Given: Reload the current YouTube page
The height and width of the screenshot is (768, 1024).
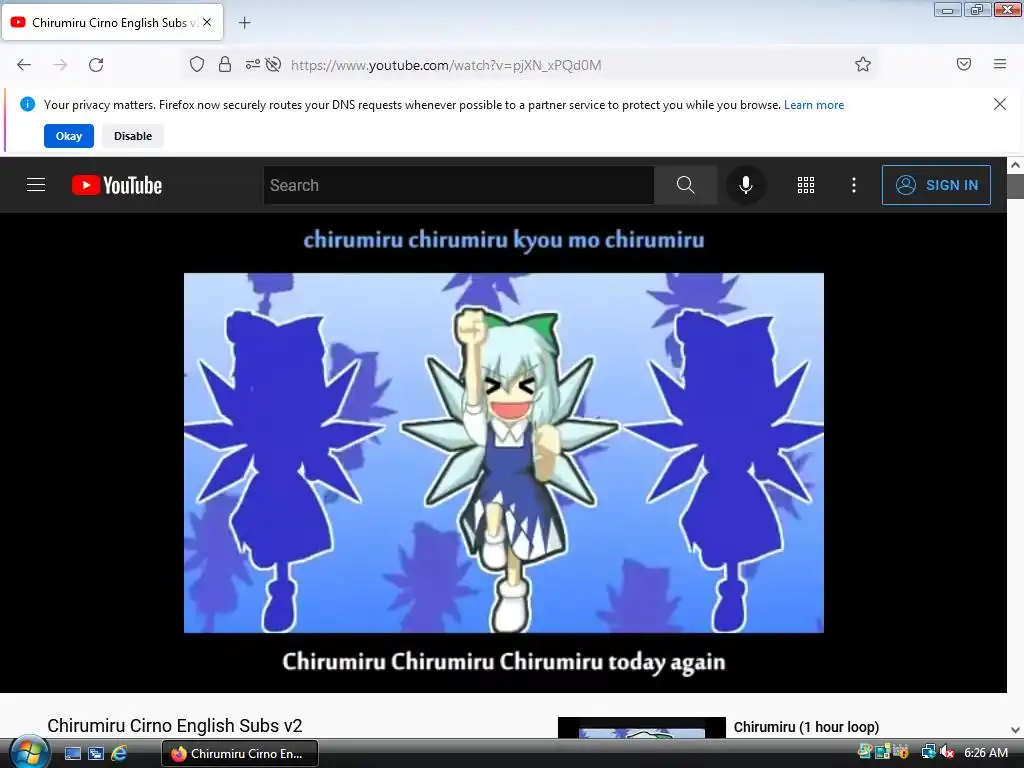Looking at the screenshot, I should tap(96, 65).
